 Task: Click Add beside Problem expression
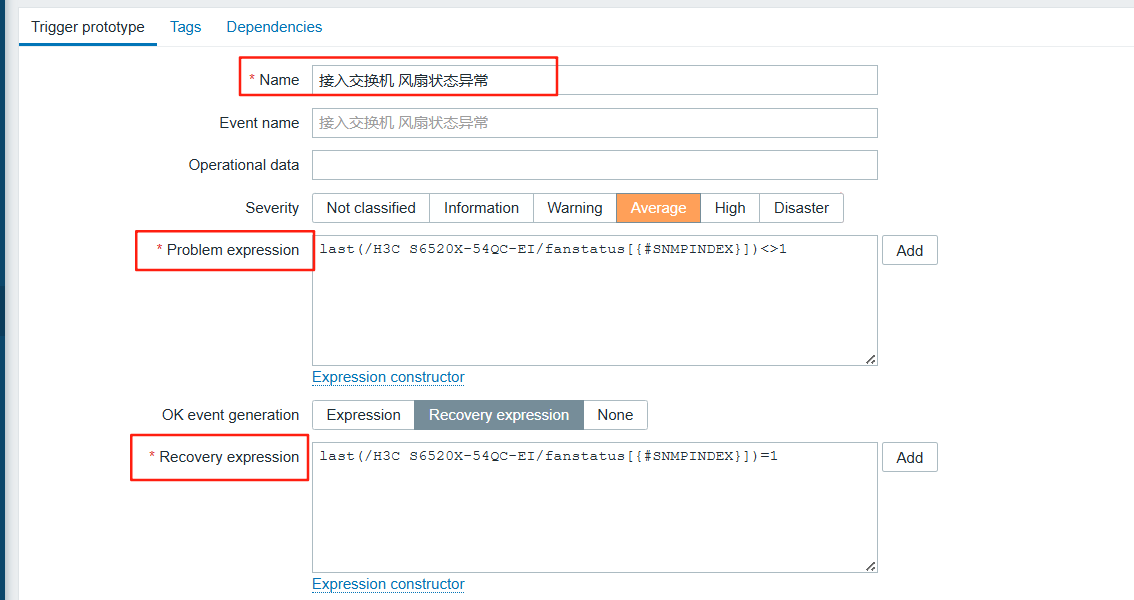coord(909,251)
